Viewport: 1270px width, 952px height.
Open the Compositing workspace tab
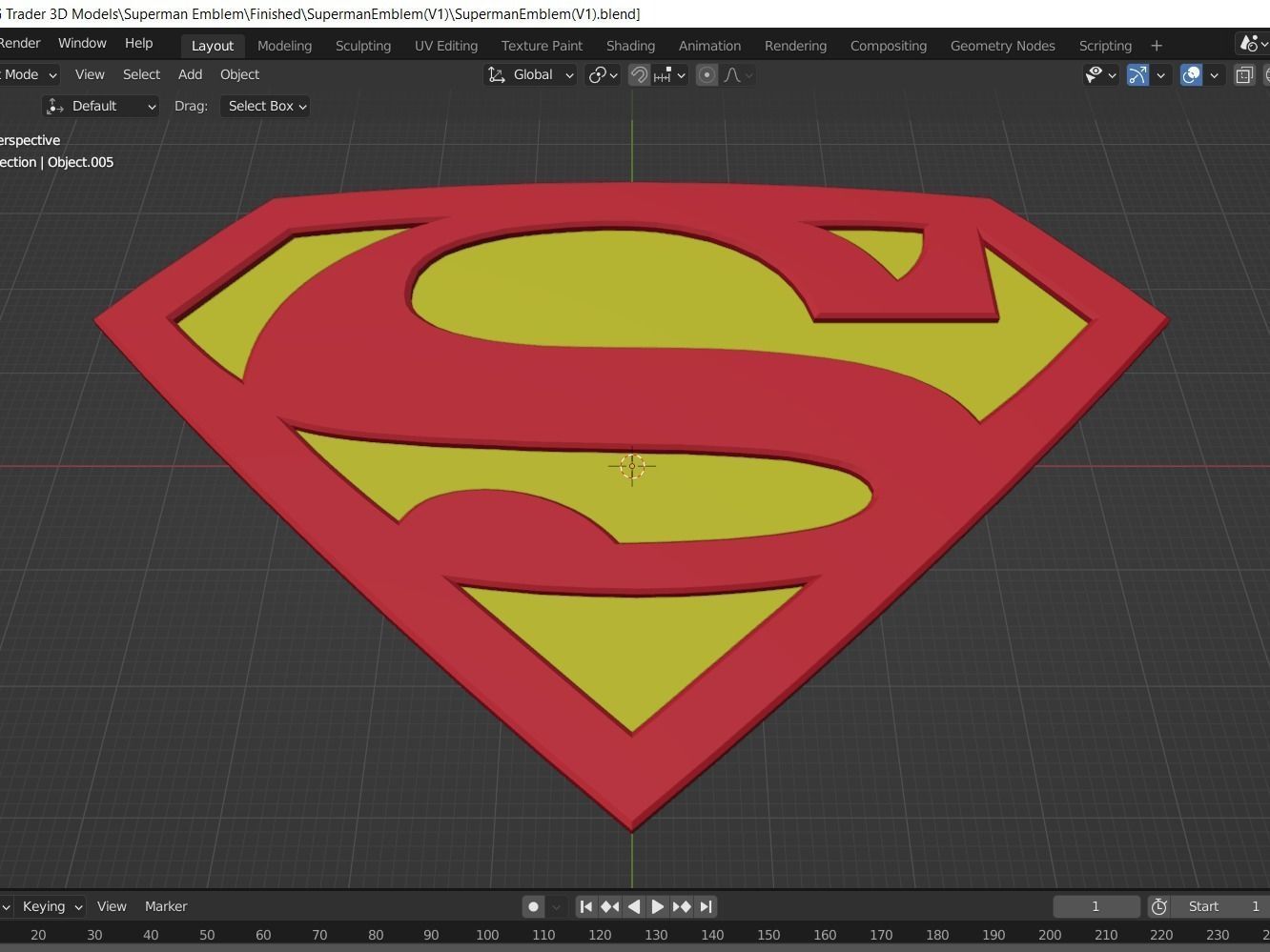point(888,46)
